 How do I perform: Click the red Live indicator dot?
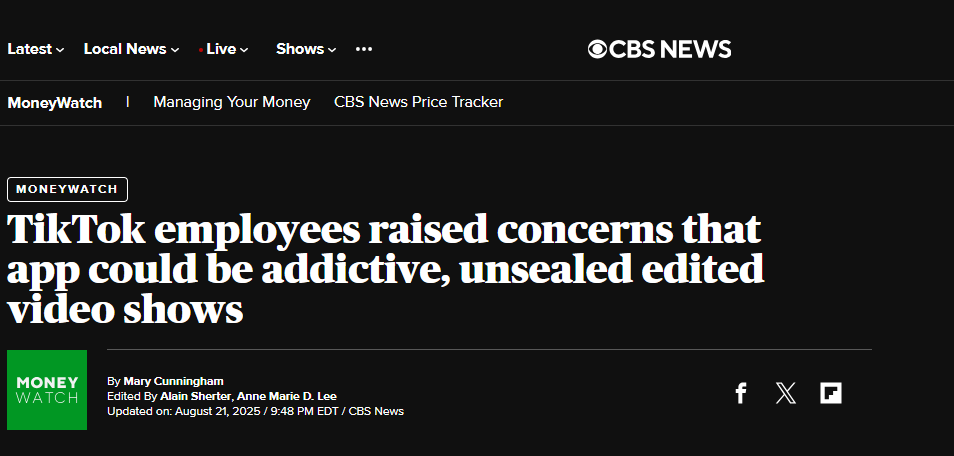(x=201, y=50)
